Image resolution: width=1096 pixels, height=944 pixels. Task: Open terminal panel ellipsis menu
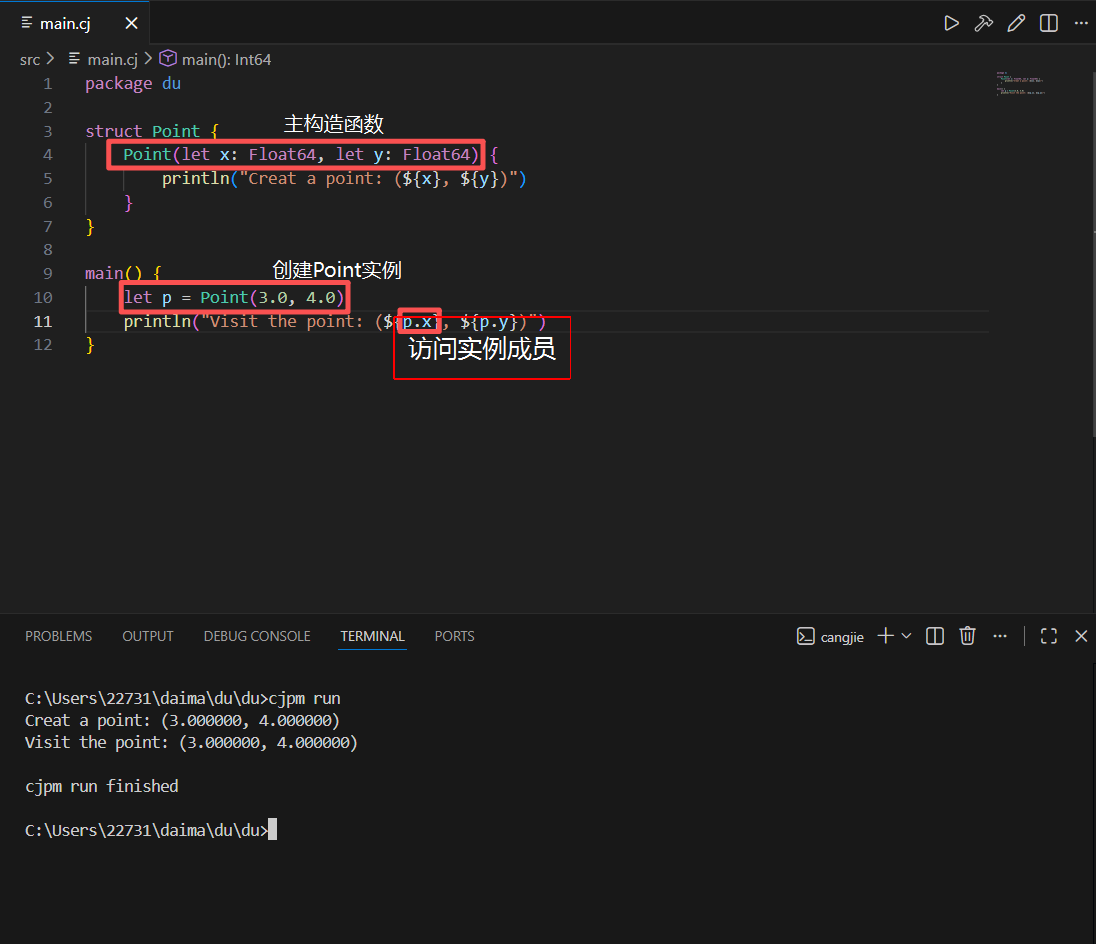pyautogui.click(x=1000, y=636)
